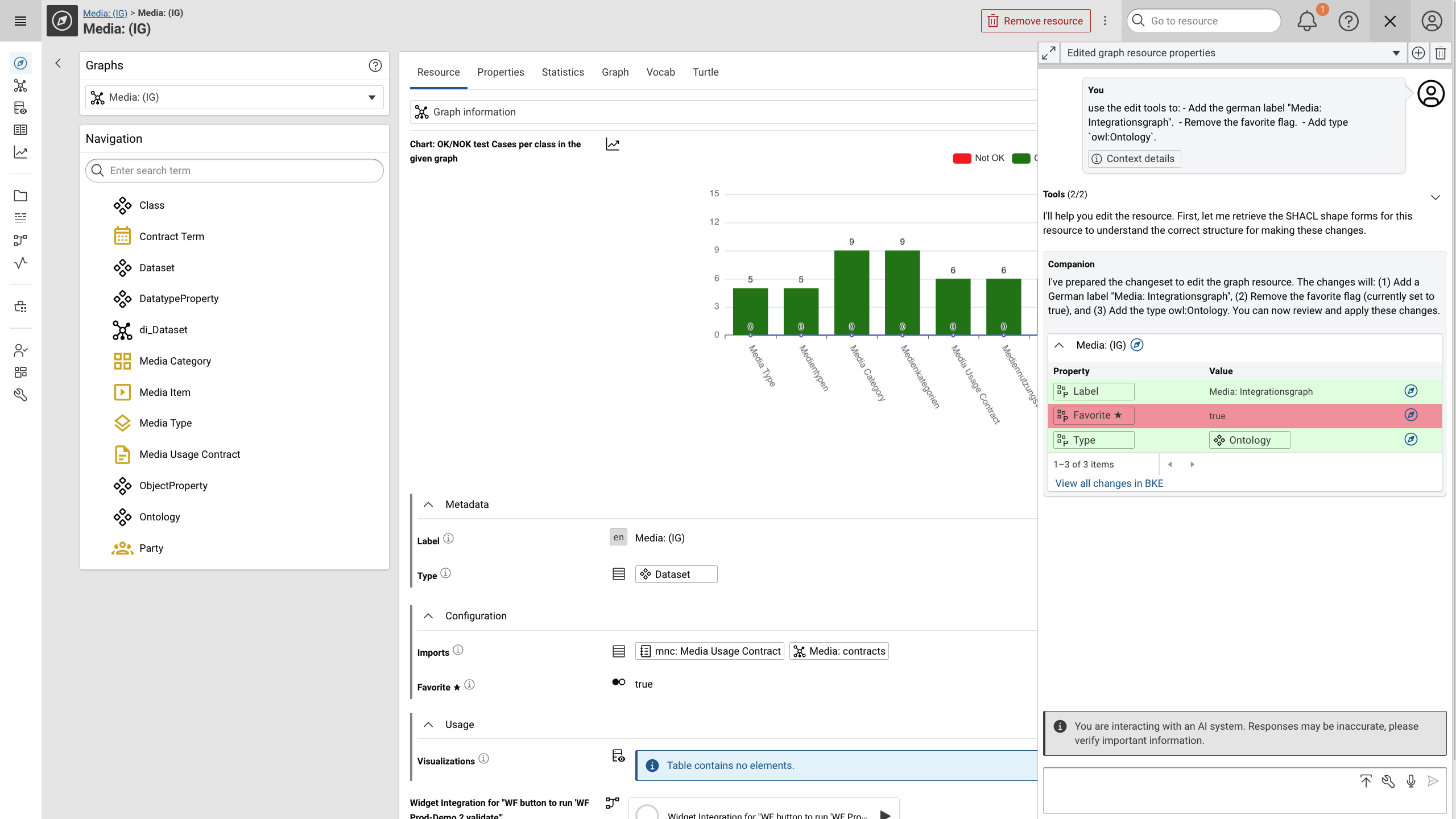This screenshot has height=819, width=1456.
Task: Toggle the Not OK red legend swatch
Action: click(962, 159)
